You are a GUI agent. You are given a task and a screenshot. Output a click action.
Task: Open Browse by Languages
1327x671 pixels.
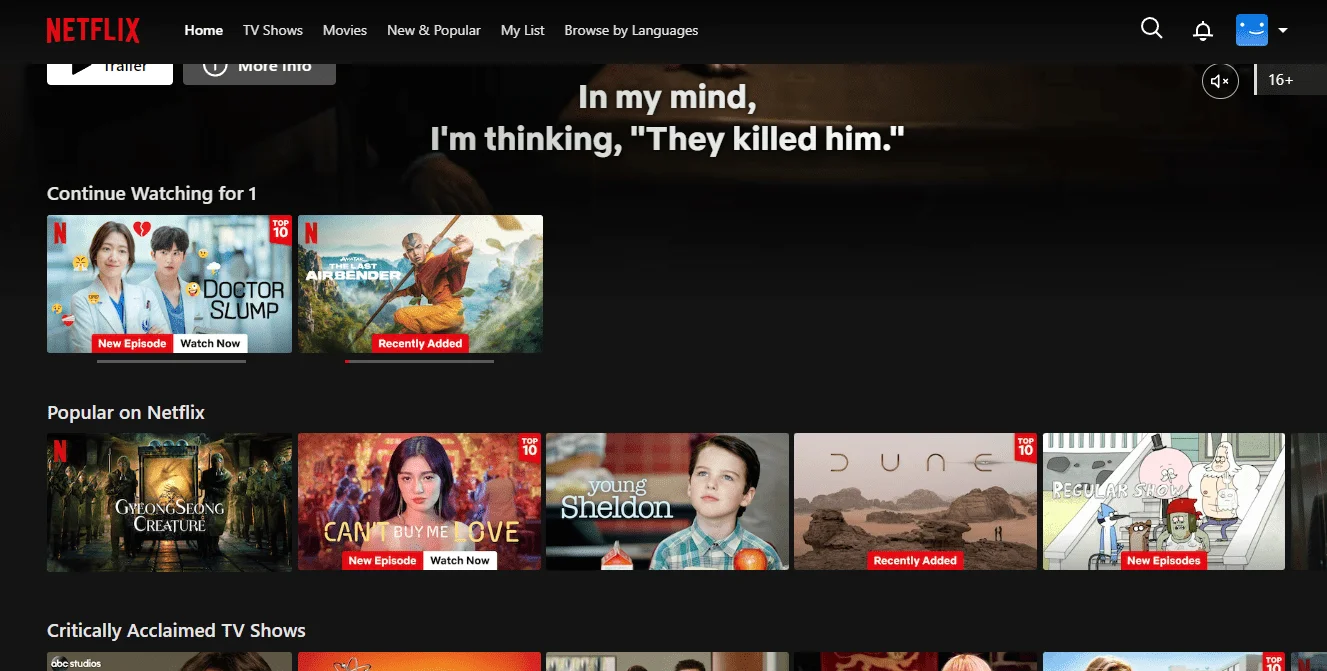click(x=631, y=30)
